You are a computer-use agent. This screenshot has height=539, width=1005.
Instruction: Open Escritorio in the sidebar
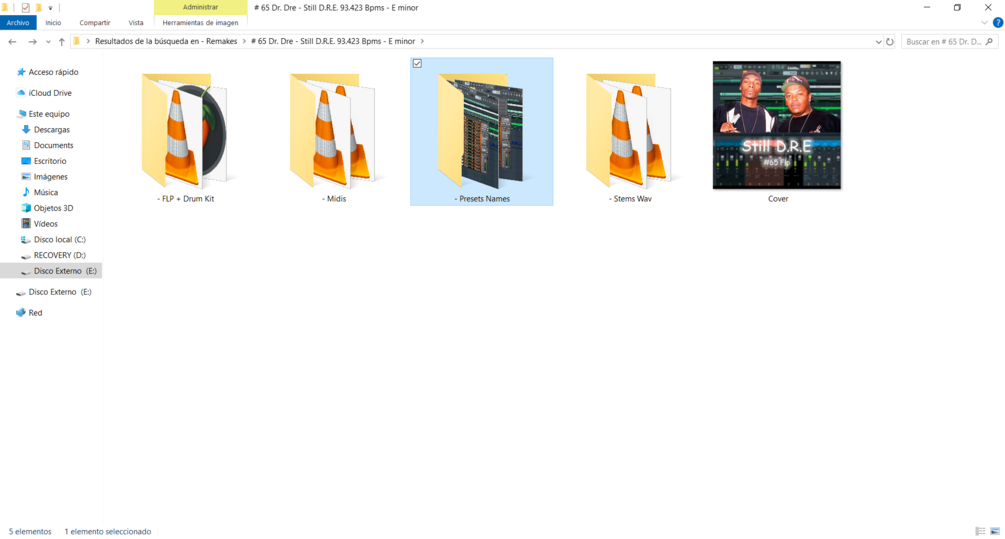point(50,161)
